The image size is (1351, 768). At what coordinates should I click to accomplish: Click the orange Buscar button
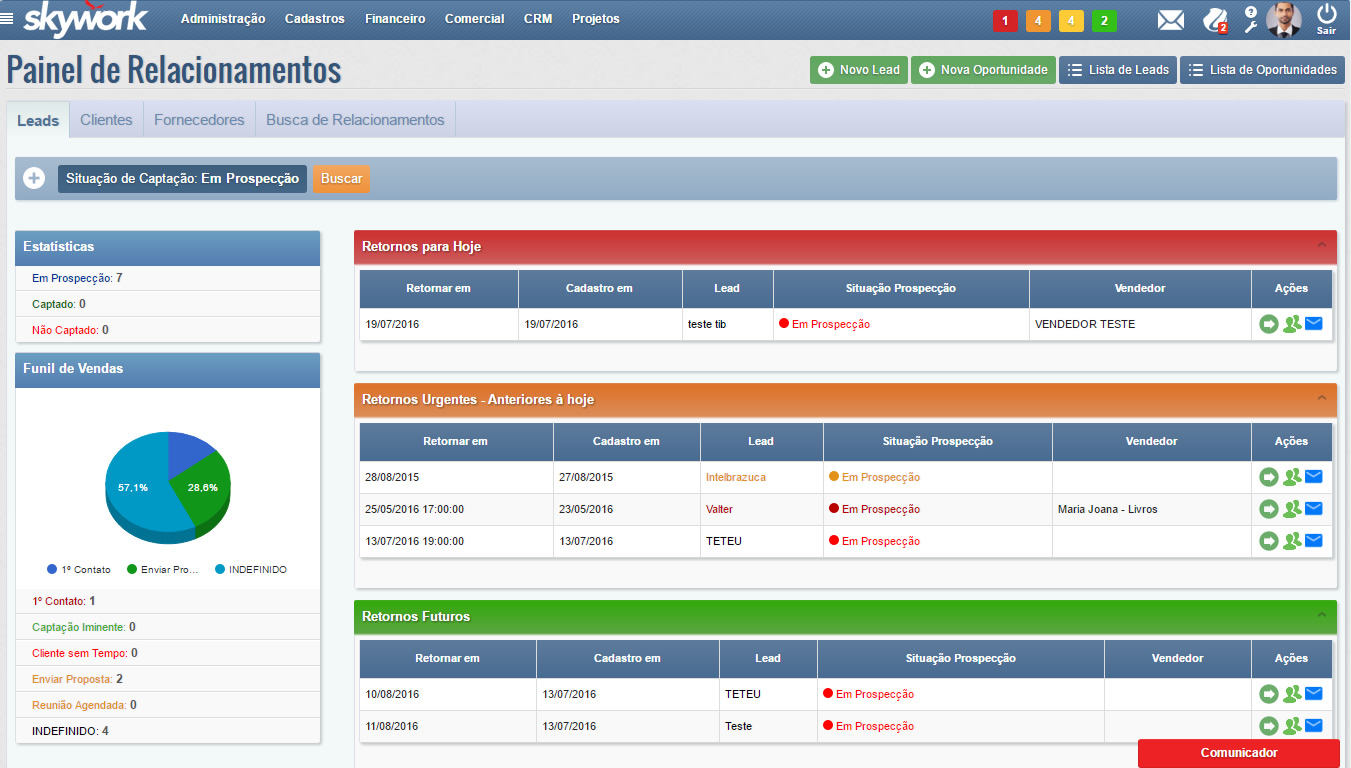pyautogui.click(x=342, y=179)
